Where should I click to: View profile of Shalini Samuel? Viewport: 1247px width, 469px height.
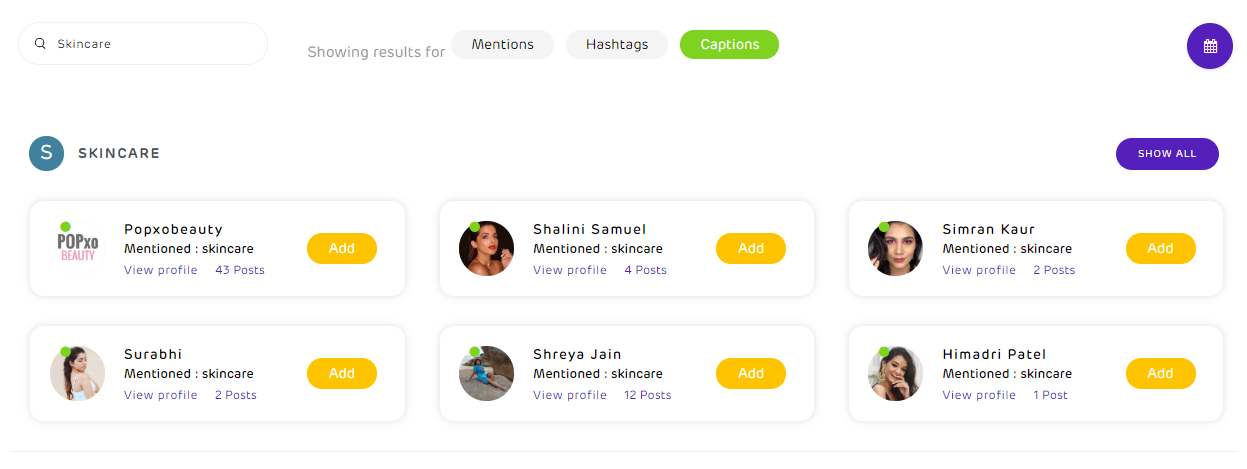(569, 270)
